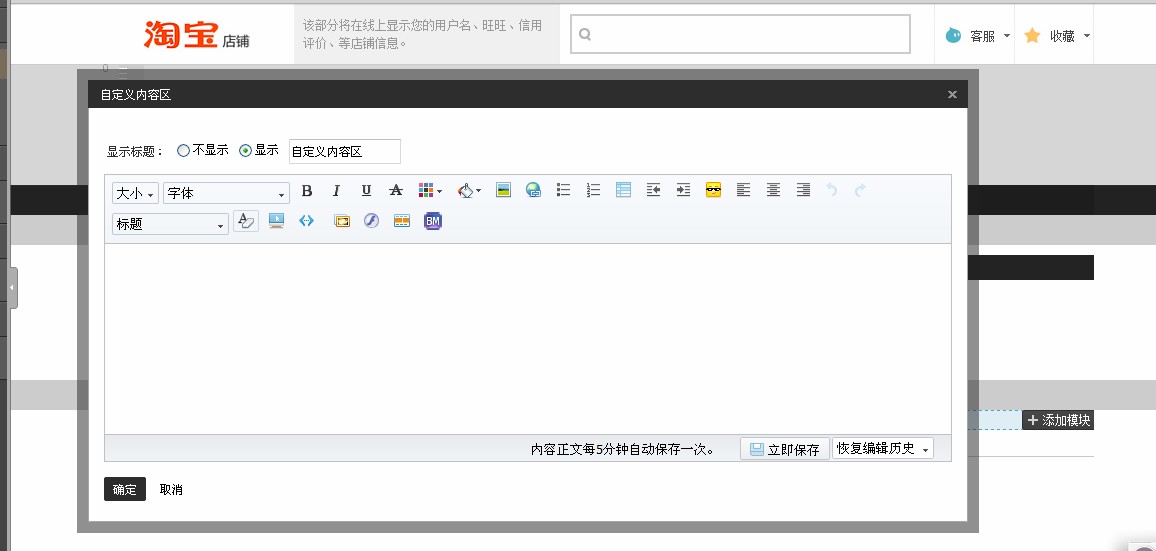Expand the 恢复编辑历史 dropdown

[882, 448]
